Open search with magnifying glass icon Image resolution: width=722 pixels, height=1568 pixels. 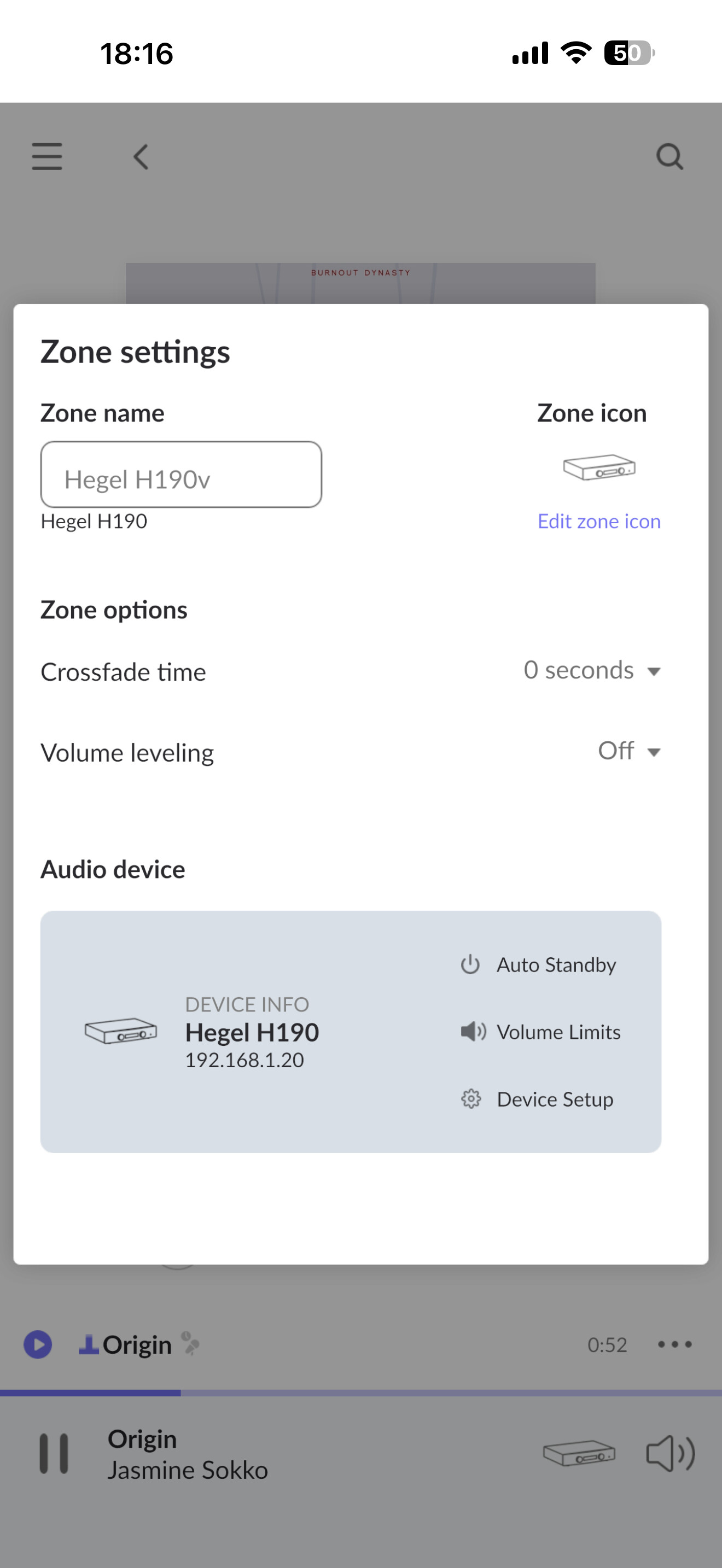coord(669,156)
